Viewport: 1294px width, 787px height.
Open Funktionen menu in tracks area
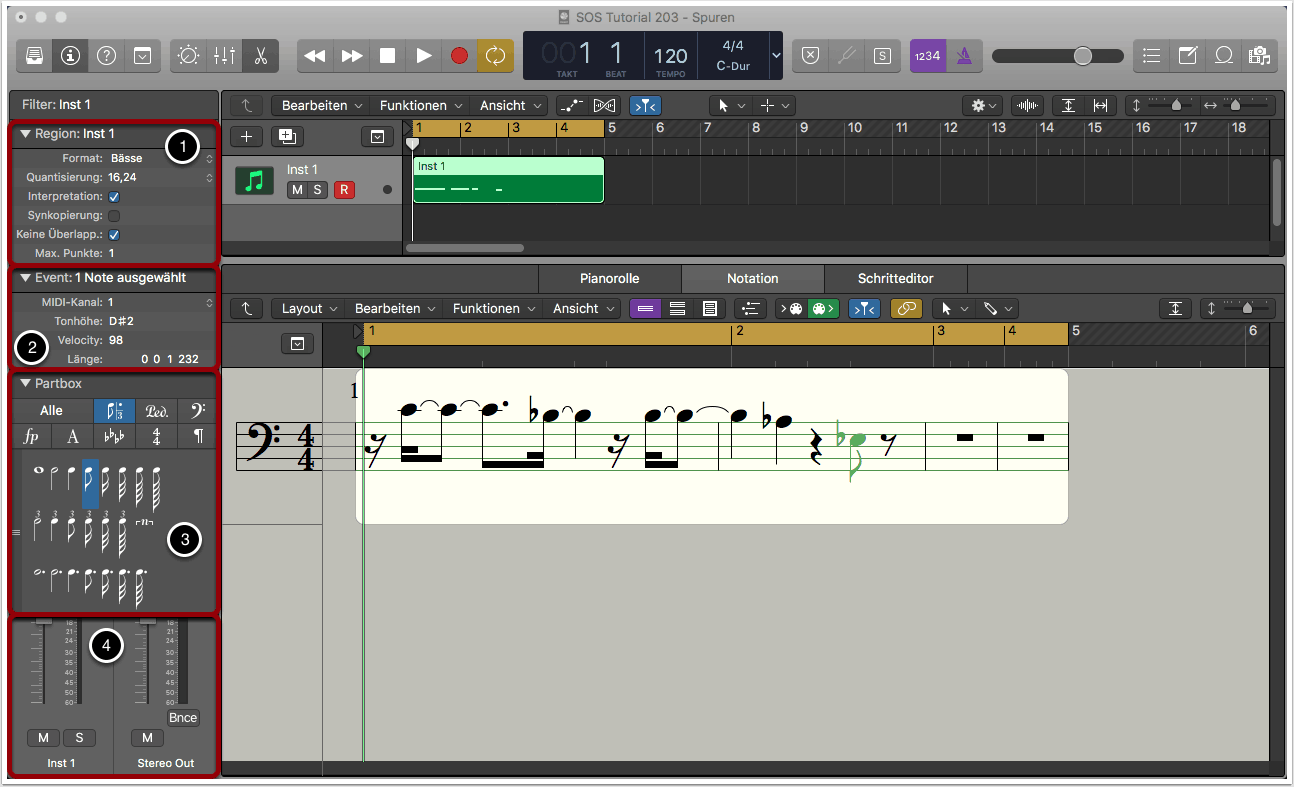(420, 105)
